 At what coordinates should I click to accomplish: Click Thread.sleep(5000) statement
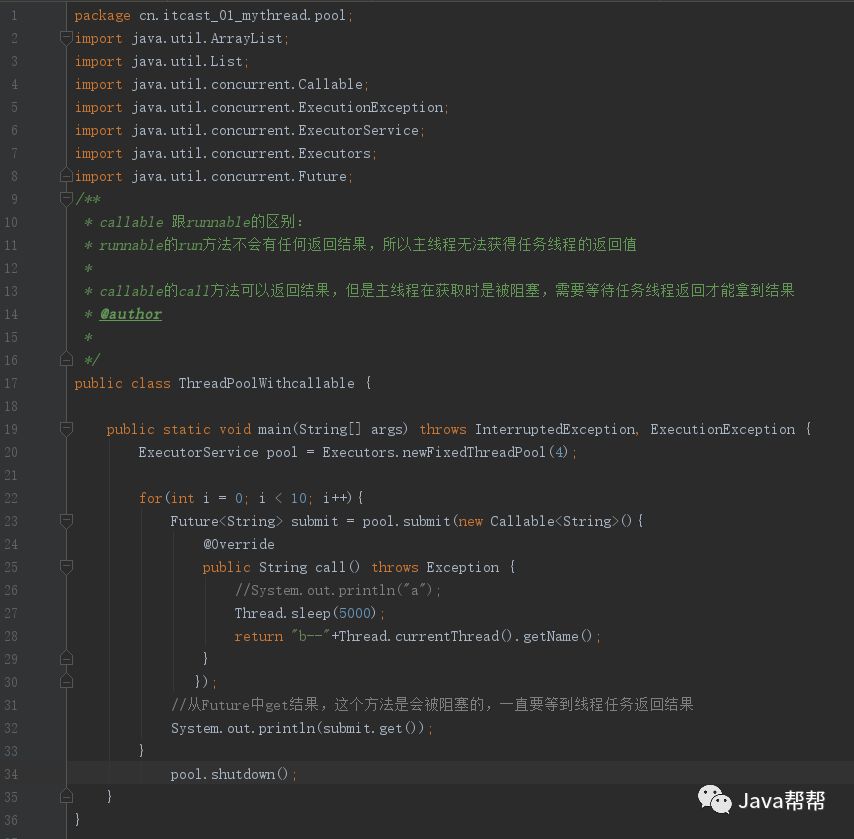tap(309, 613)
